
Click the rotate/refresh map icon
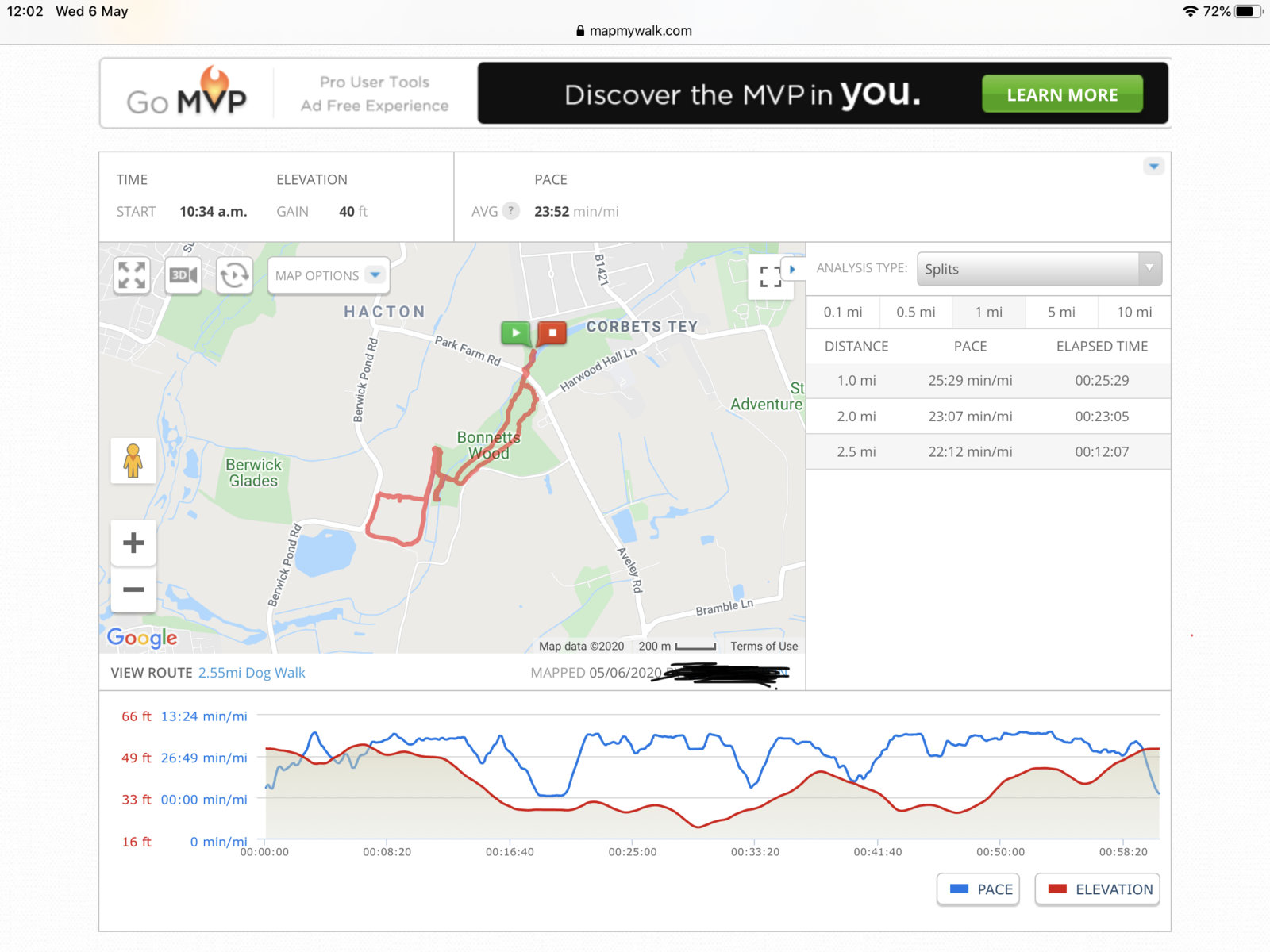[x=234, y=275]
